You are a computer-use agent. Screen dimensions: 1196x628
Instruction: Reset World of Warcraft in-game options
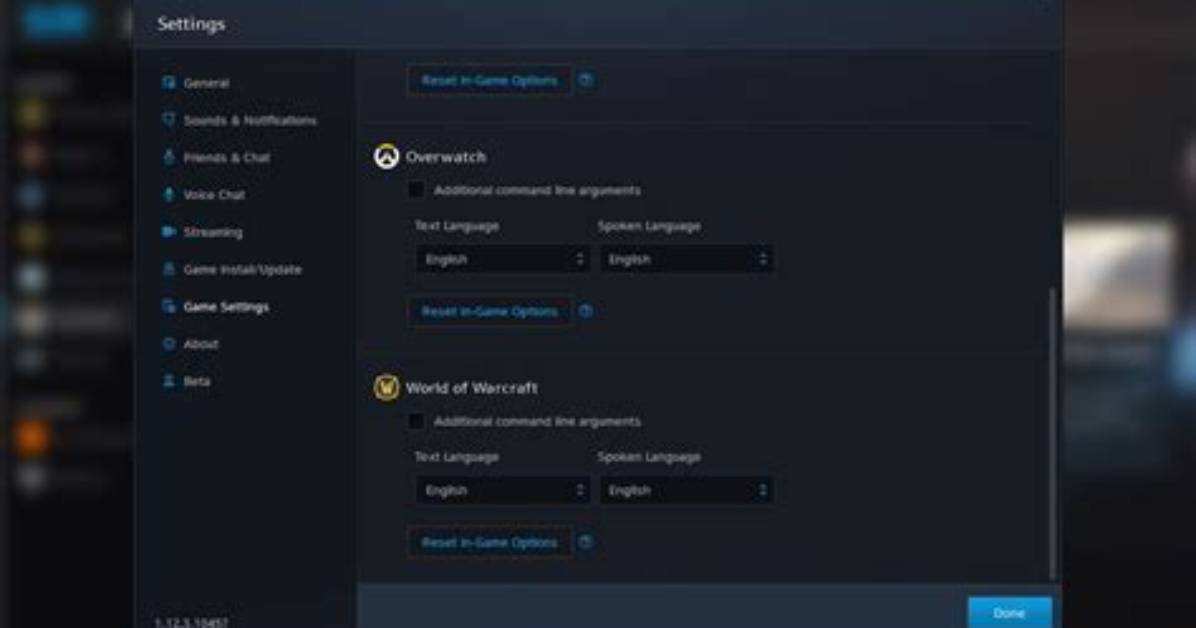tap(490, 543)
